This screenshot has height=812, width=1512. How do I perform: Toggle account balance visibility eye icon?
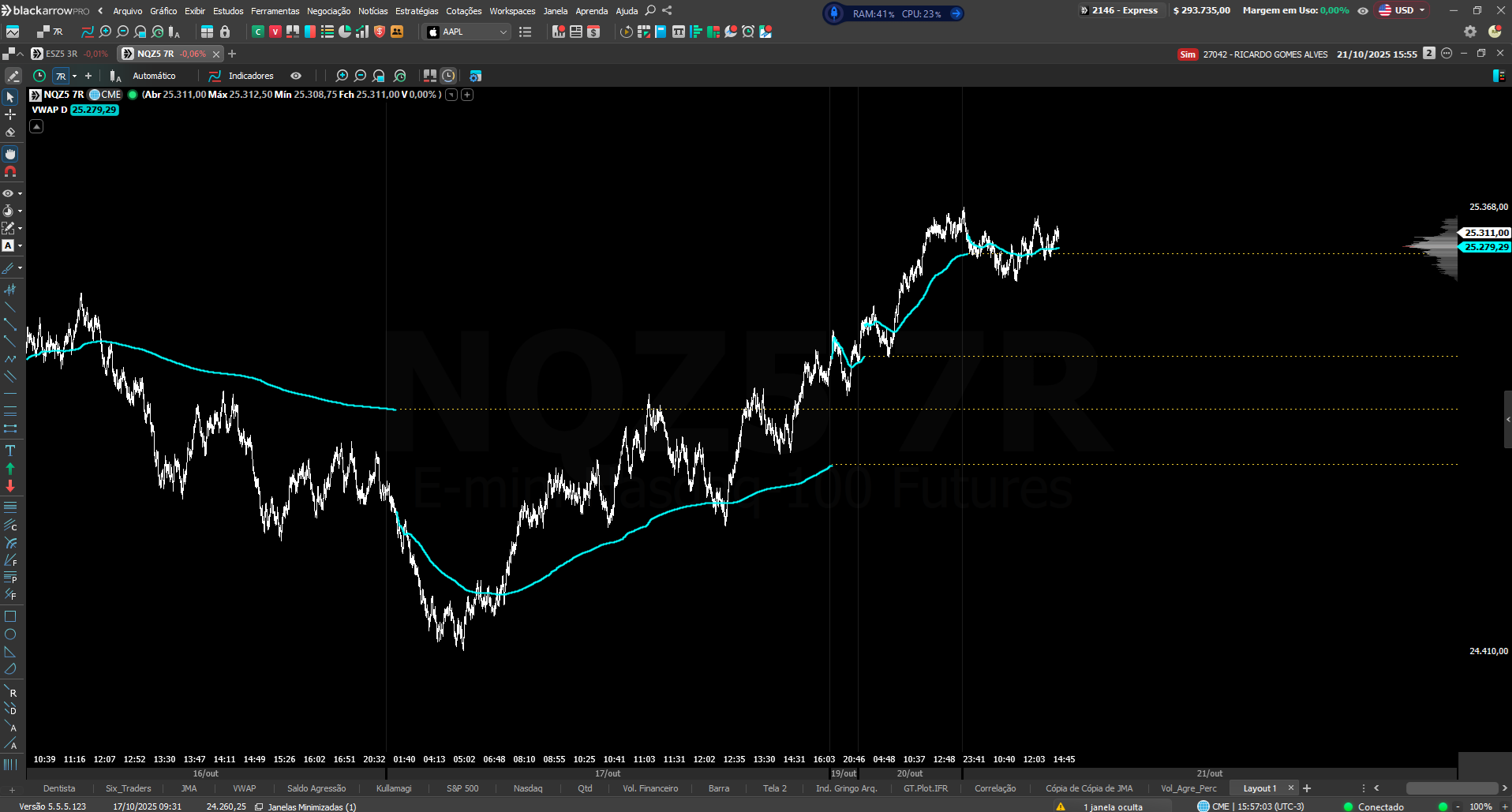1363,11
